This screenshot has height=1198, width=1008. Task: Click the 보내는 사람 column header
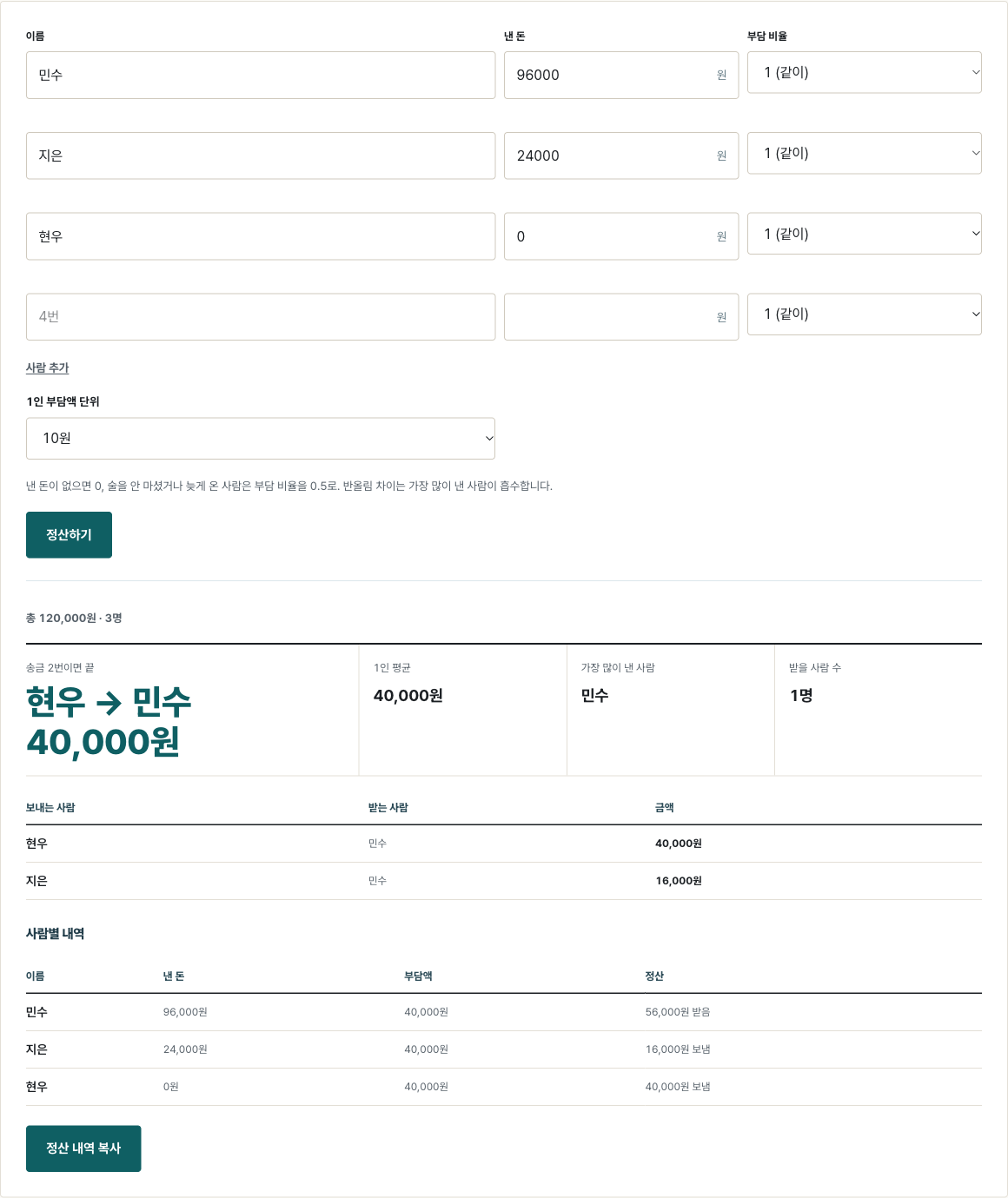pos(50,808)
